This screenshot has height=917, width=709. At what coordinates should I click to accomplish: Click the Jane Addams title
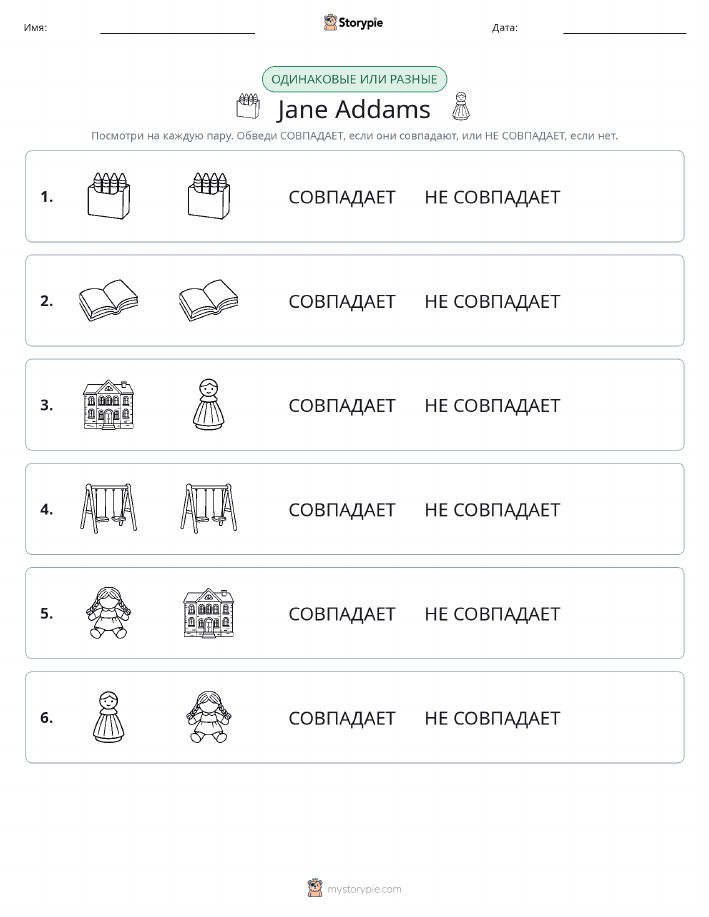(354, 109)
